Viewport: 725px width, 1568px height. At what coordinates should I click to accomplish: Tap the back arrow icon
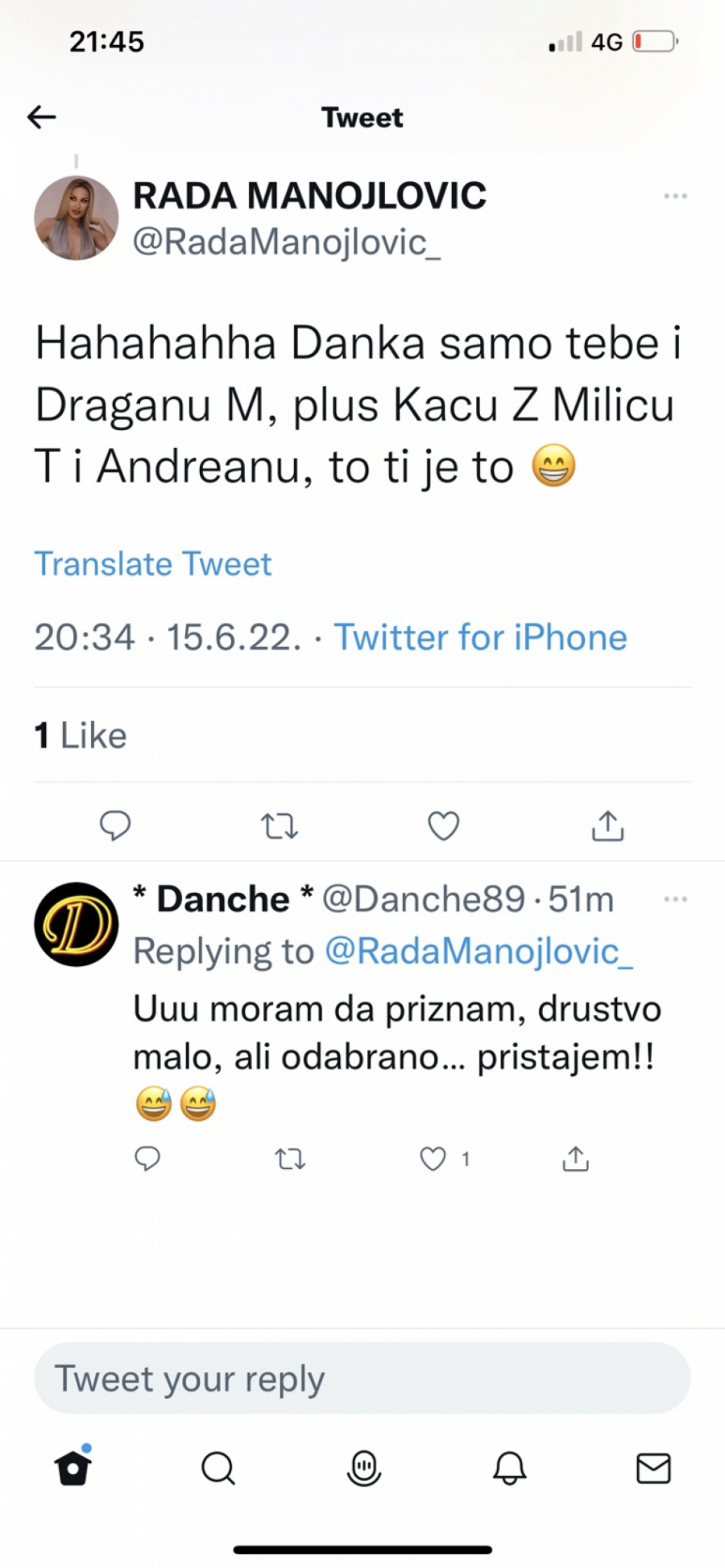(42, 118)
